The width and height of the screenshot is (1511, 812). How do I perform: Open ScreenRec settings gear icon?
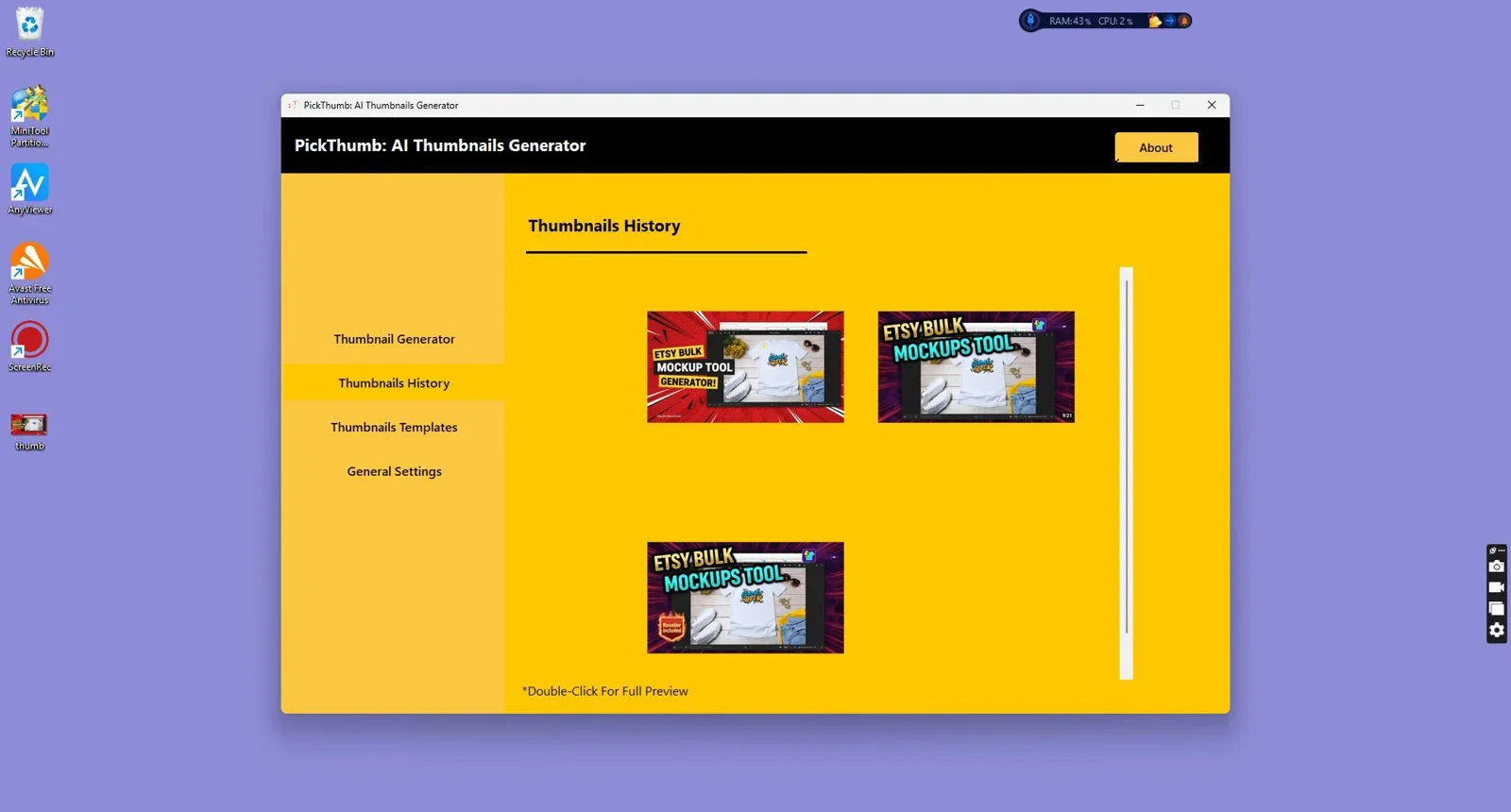1497,630
